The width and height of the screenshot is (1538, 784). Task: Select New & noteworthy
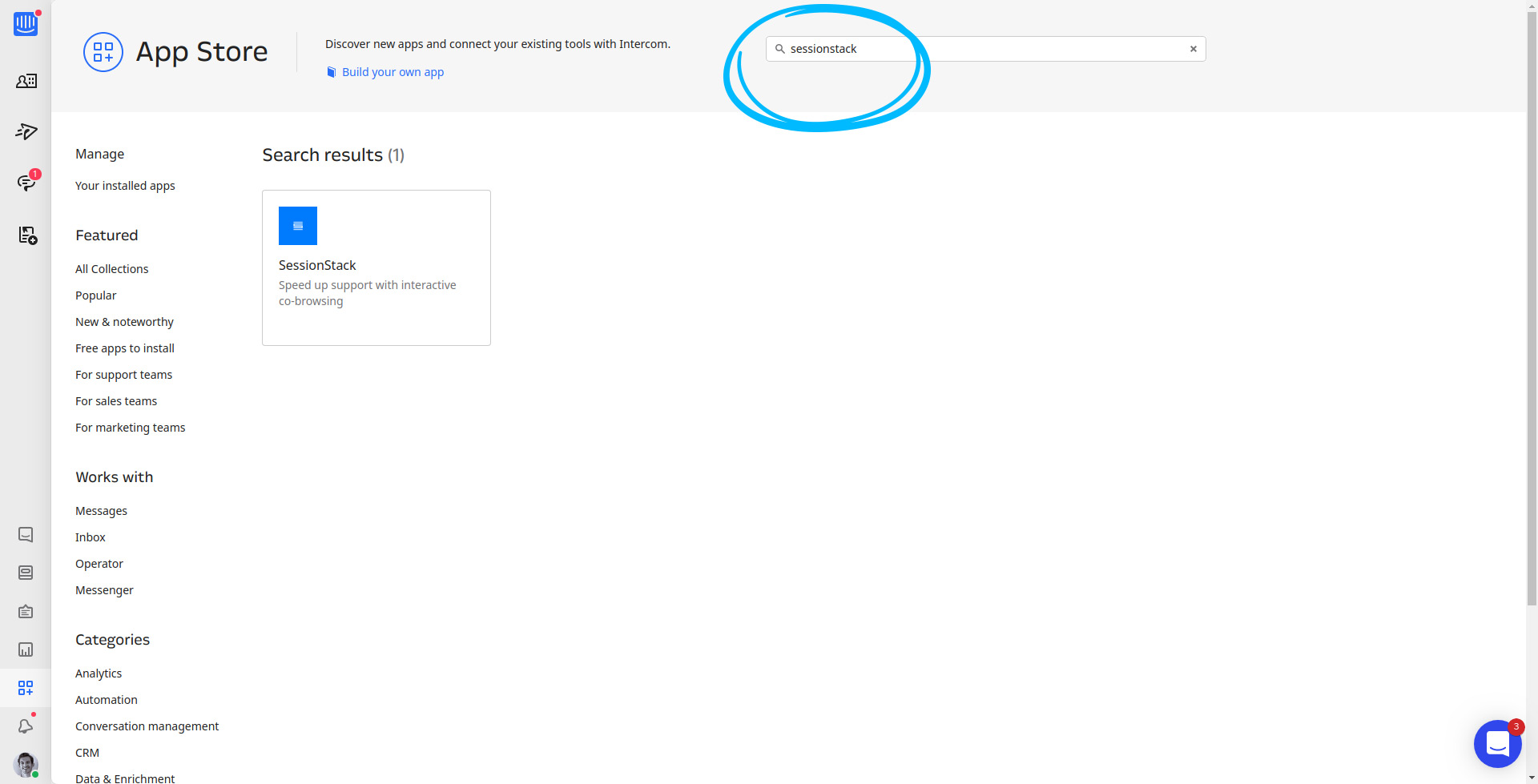(124, 322)
